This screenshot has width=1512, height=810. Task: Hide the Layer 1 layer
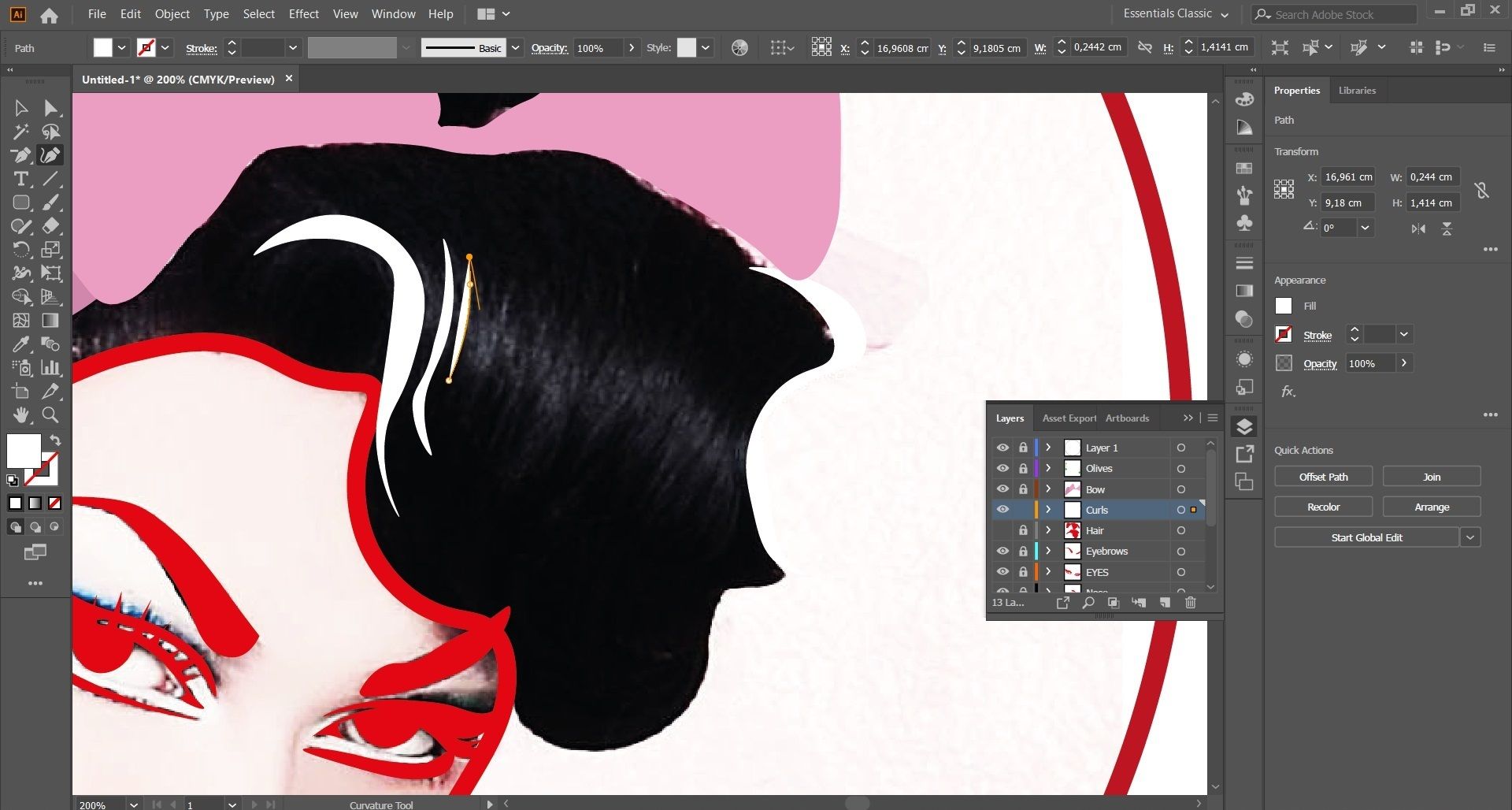[x=1002, y=448]
